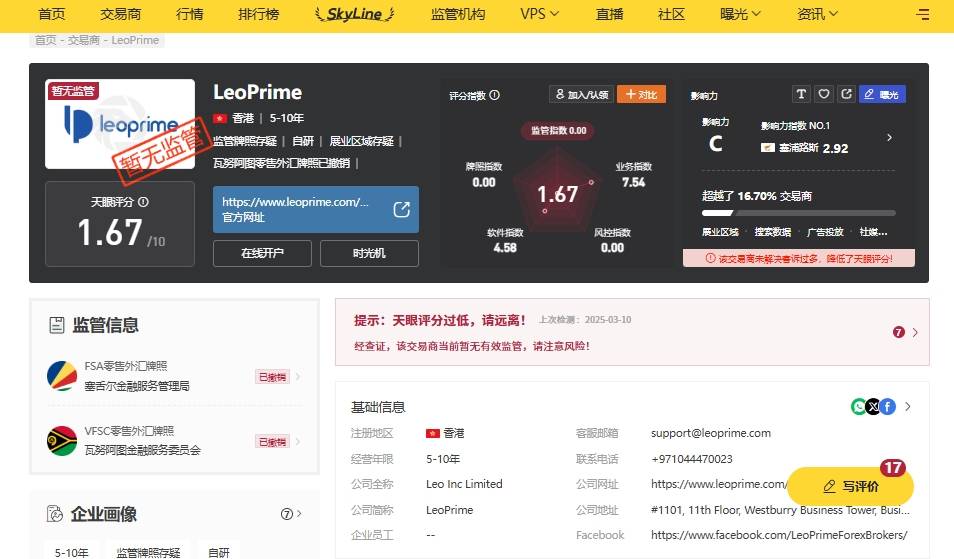Click the info icon next to 评分指数

point(495,95)
